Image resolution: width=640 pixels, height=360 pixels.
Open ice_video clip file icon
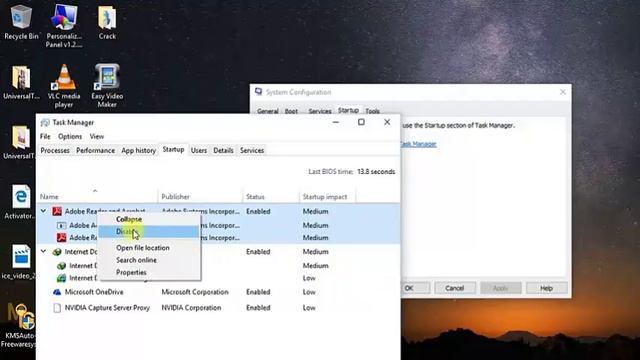coord(20,262)
